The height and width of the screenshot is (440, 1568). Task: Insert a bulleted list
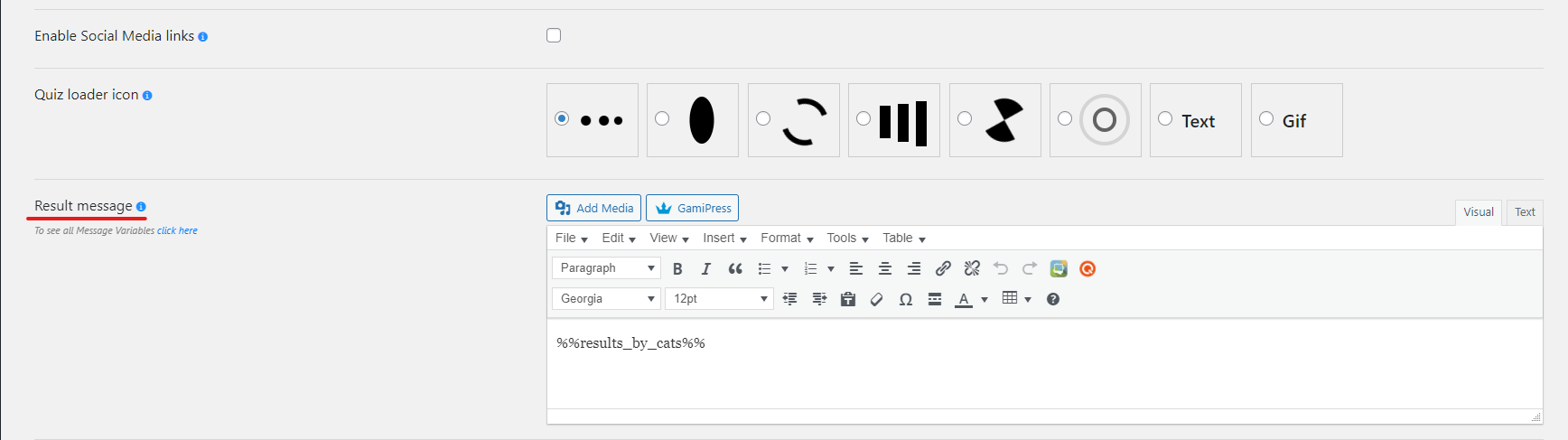pos(765,268)
